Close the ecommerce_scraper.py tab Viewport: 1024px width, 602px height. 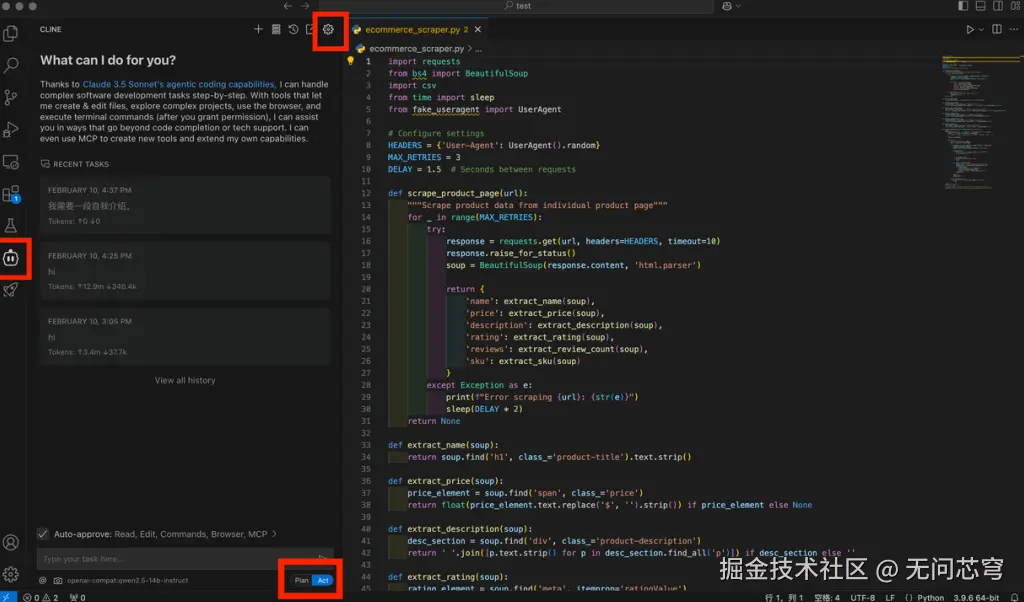[x=477, y=29]
